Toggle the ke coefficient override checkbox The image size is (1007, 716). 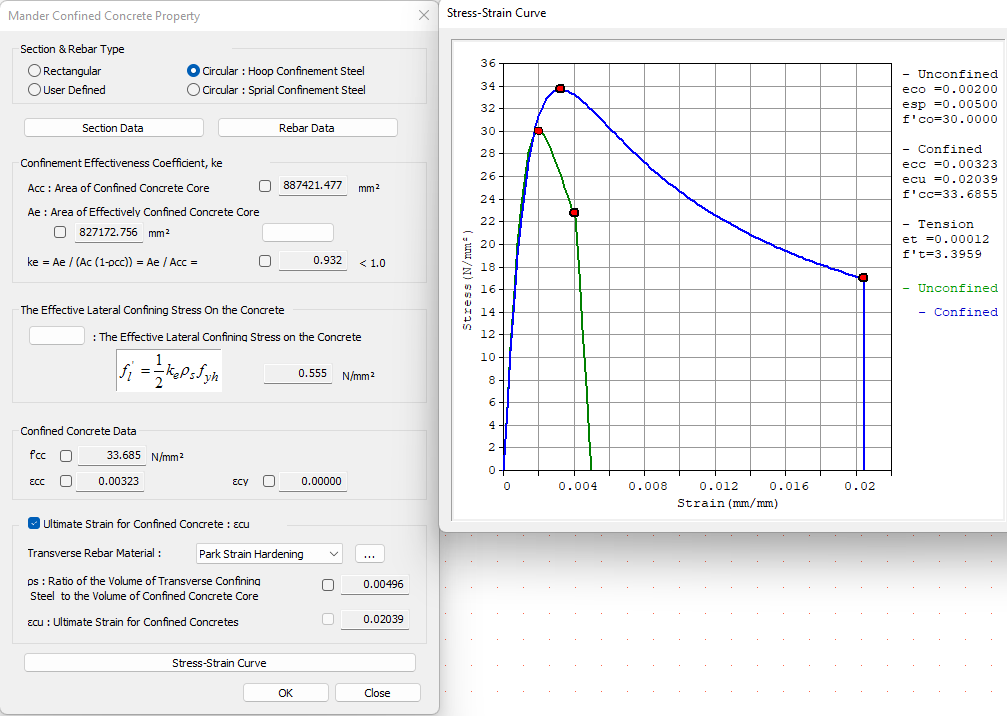265,262
